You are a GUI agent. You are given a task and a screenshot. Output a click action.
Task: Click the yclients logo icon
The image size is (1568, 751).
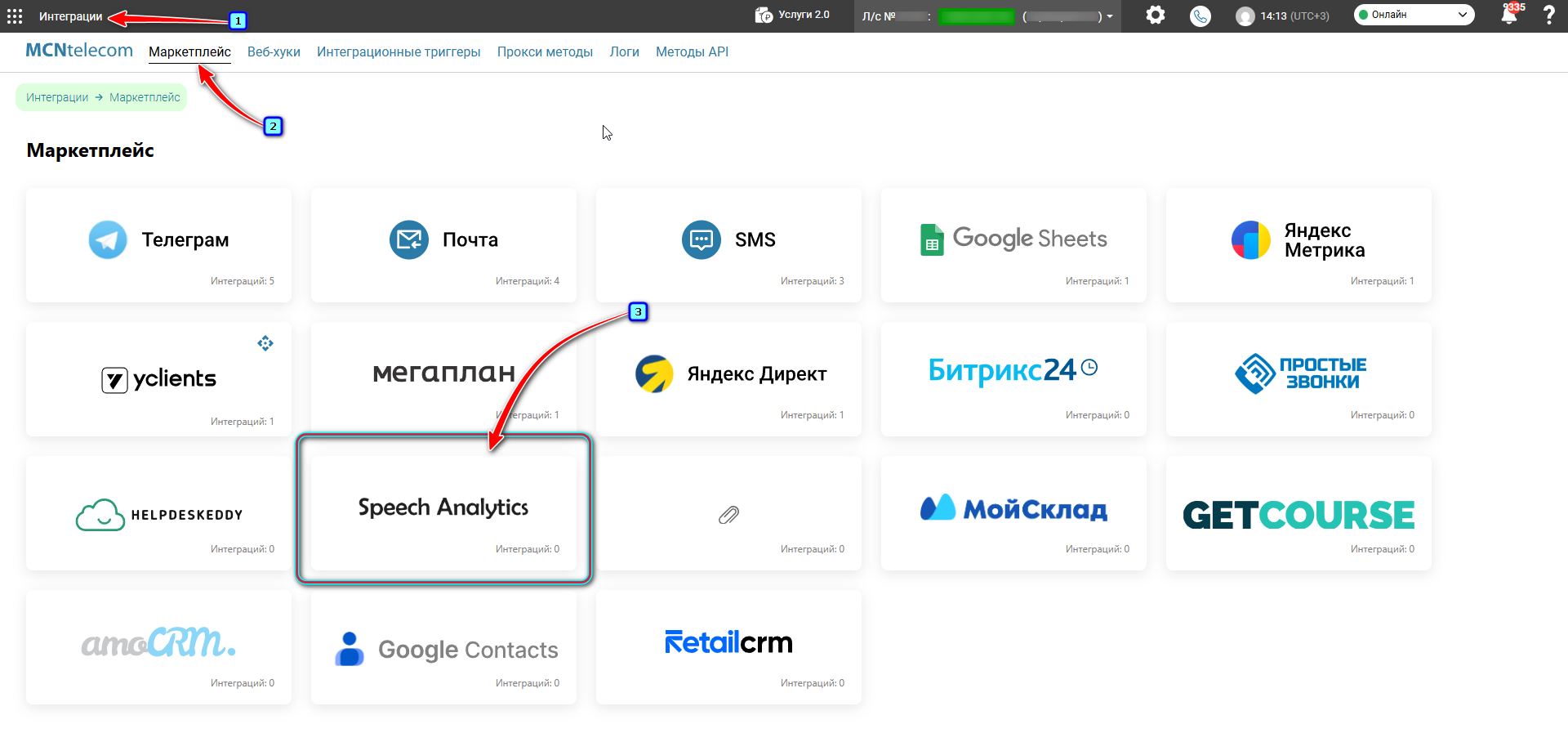click(x=114, y=379)
